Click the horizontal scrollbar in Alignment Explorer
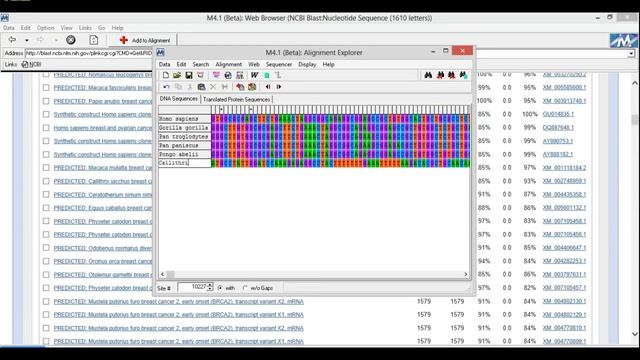This screenshot has width=640, height=360. click(x=314, y=274)
